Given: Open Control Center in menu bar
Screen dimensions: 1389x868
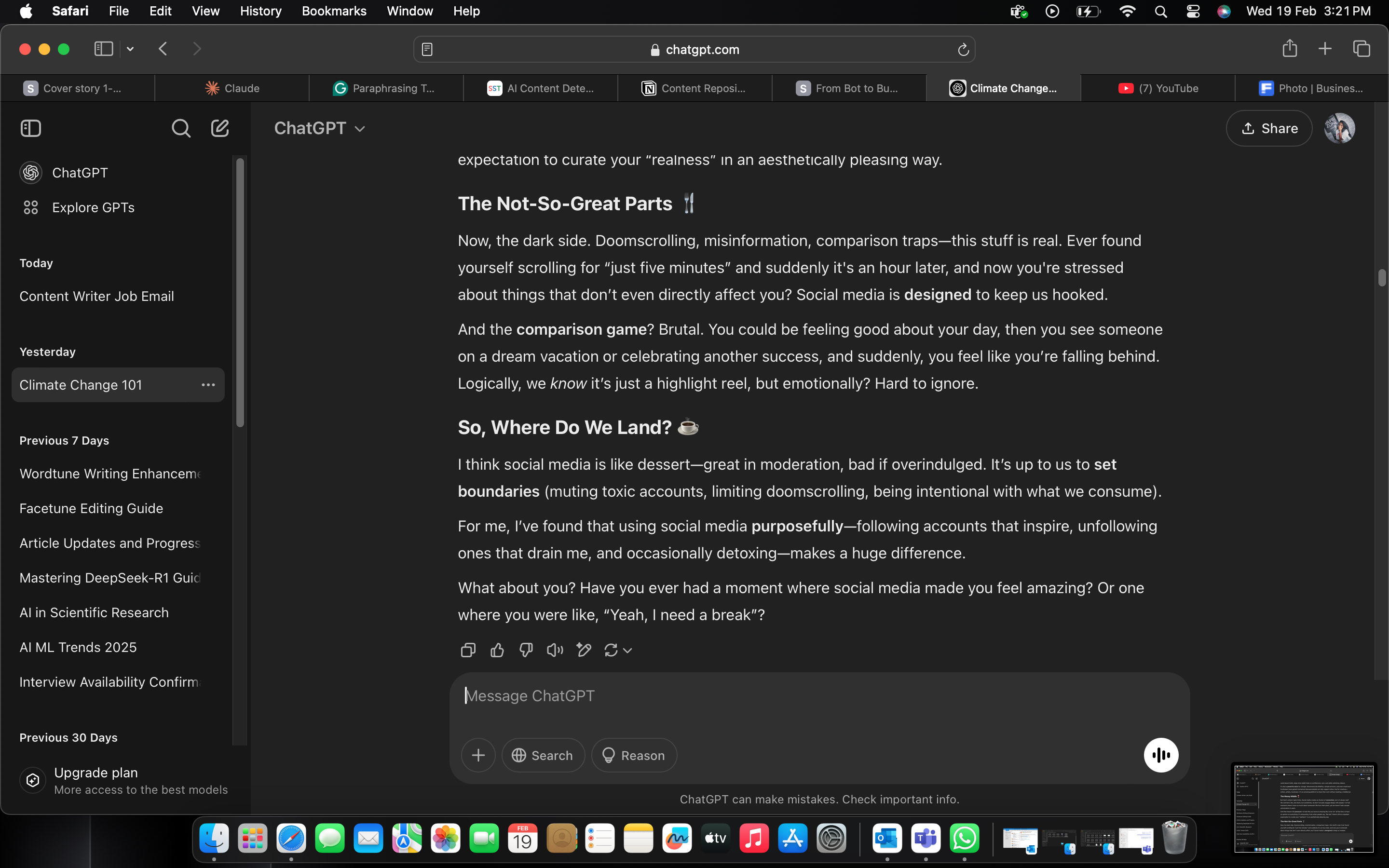Looking at the screenshot, I should point(1193,12).
